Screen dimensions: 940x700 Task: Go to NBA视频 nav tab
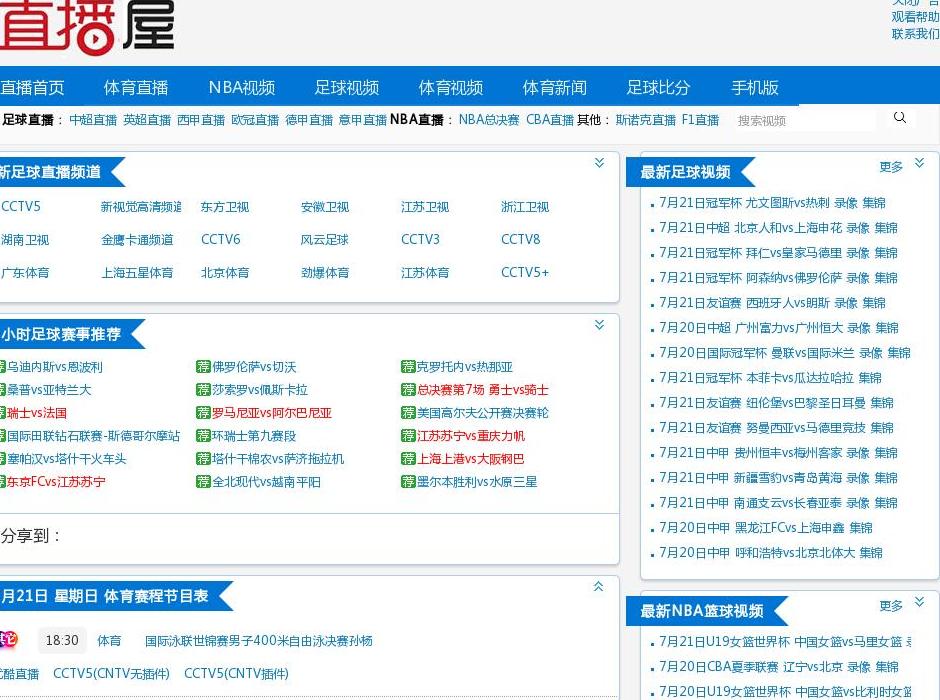242,88
